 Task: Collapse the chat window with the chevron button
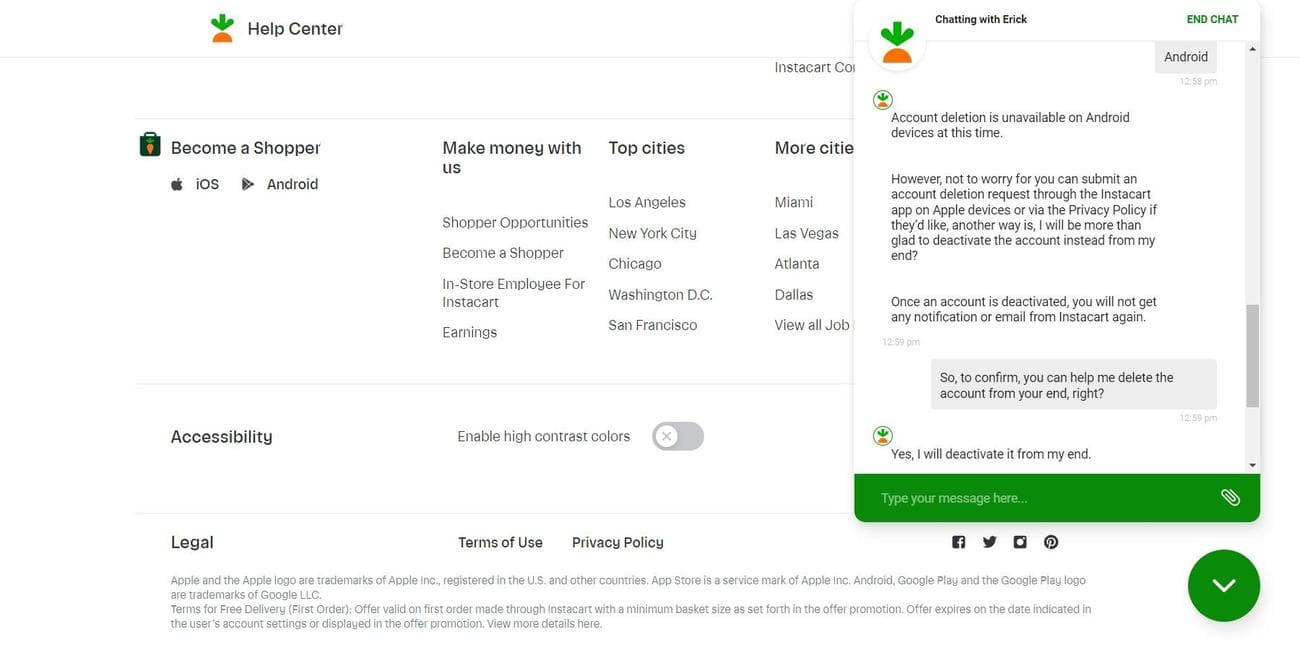(1224, 585)
